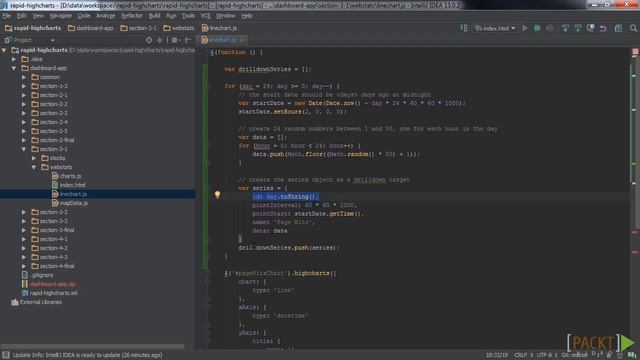The image size is (640, 360).
Task: Expand the section-3-2 folder
Action: coord(24,212)
